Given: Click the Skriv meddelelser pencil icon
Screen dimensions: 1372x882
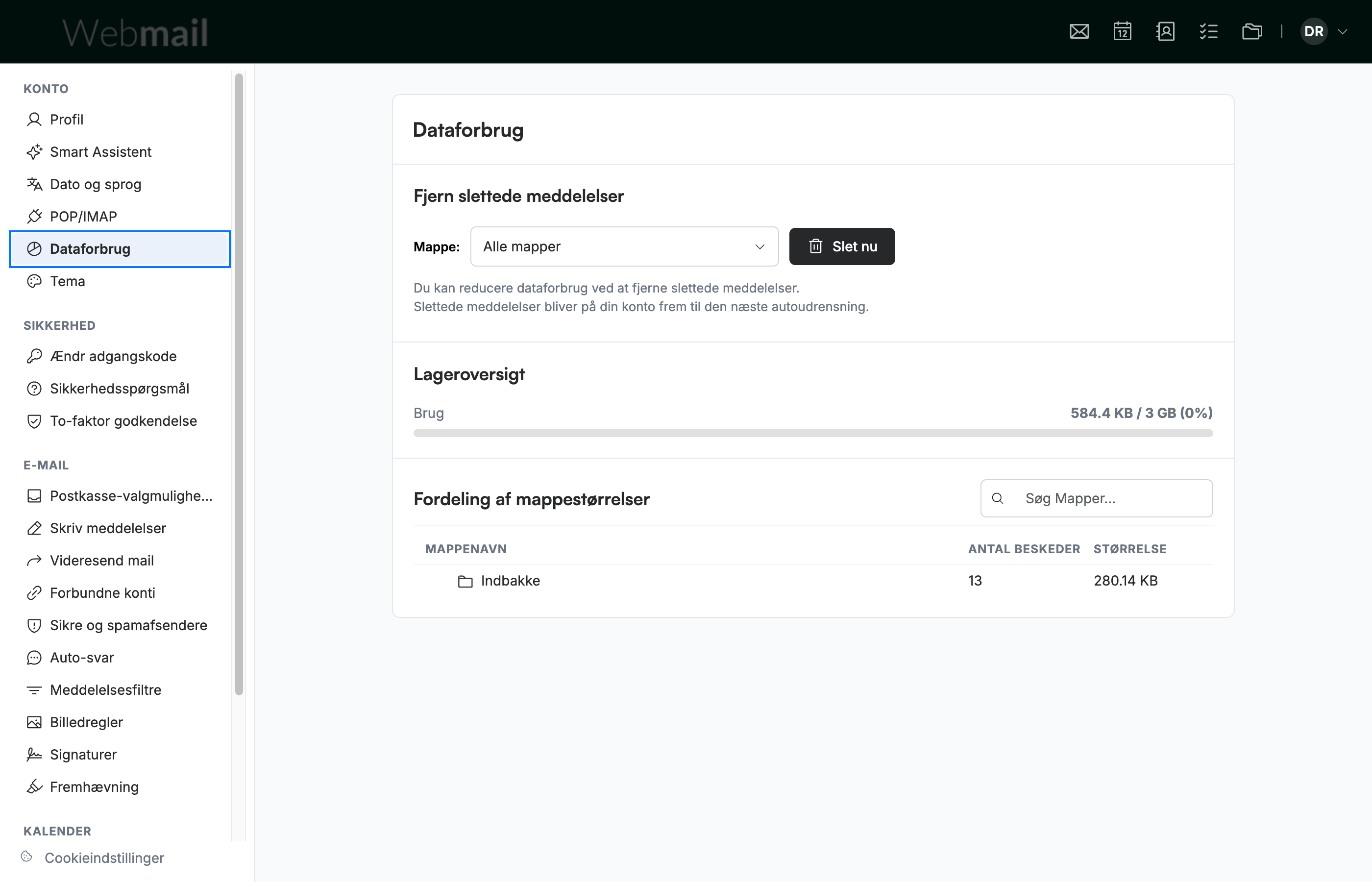Looking at the screenshot, I should (x=34, y=528).
